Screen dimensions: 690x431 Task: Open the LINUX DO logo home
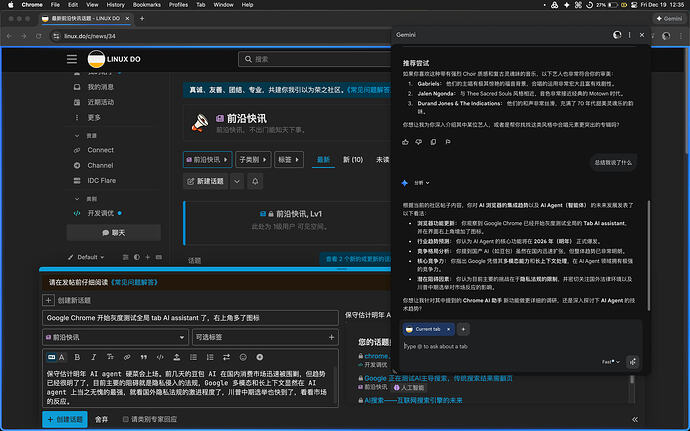point(114,59)
